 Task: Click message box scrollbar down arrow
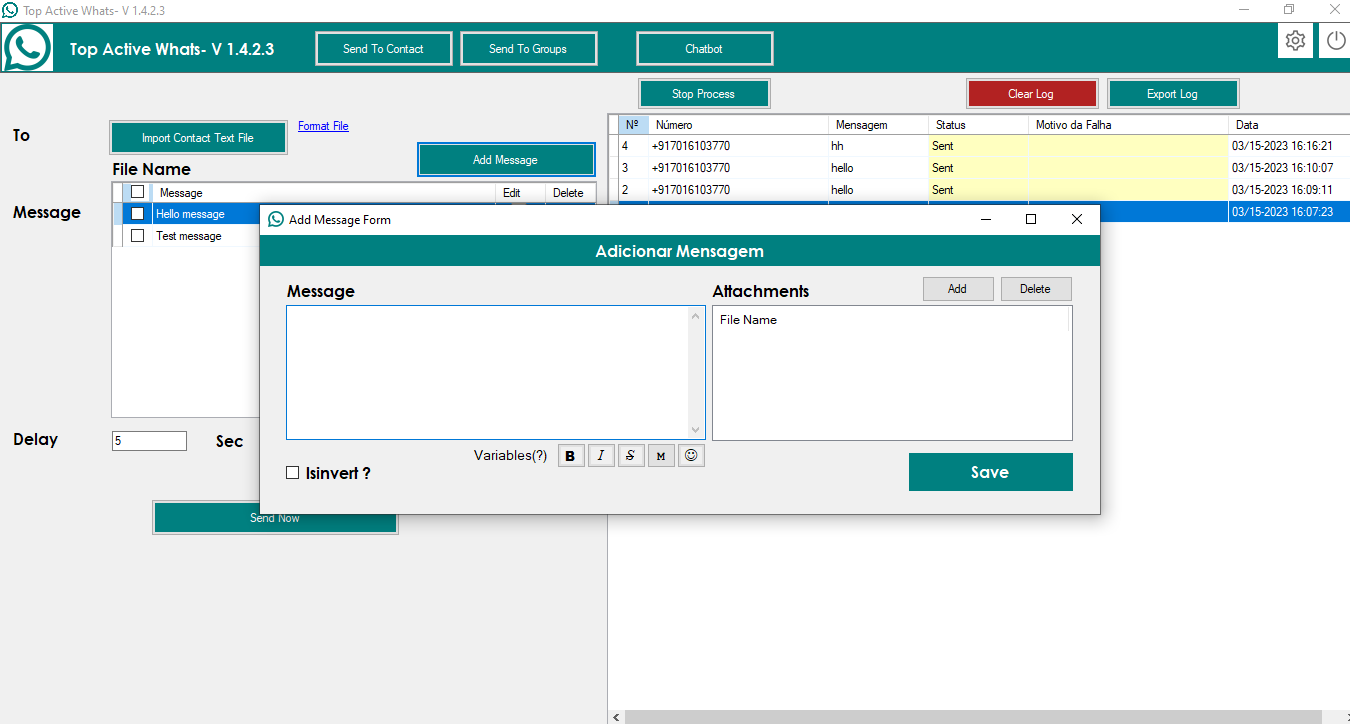click(x=697, y=429)
